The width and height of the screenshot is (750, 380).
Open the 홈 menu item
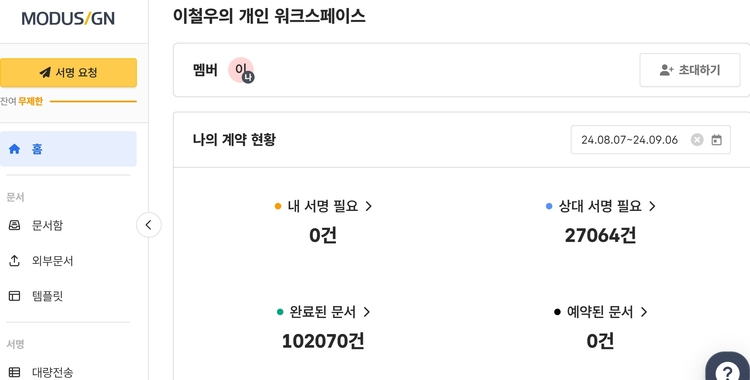pyautogui.click(x=68, y=149)
